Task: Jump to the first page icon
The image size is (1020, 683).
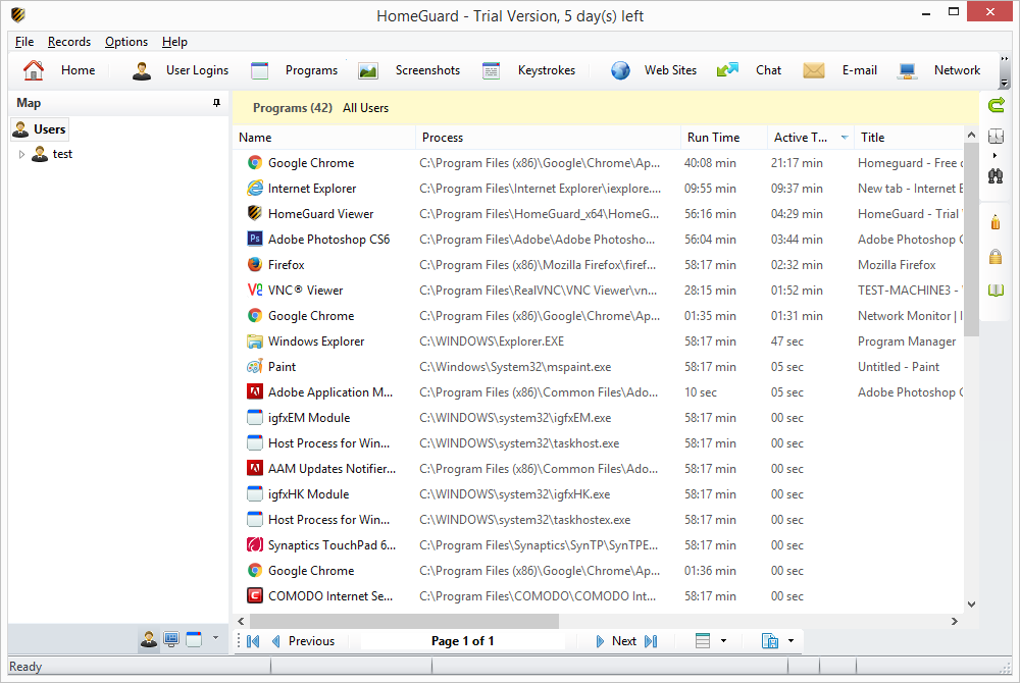Action: click(x=253, y=641)
